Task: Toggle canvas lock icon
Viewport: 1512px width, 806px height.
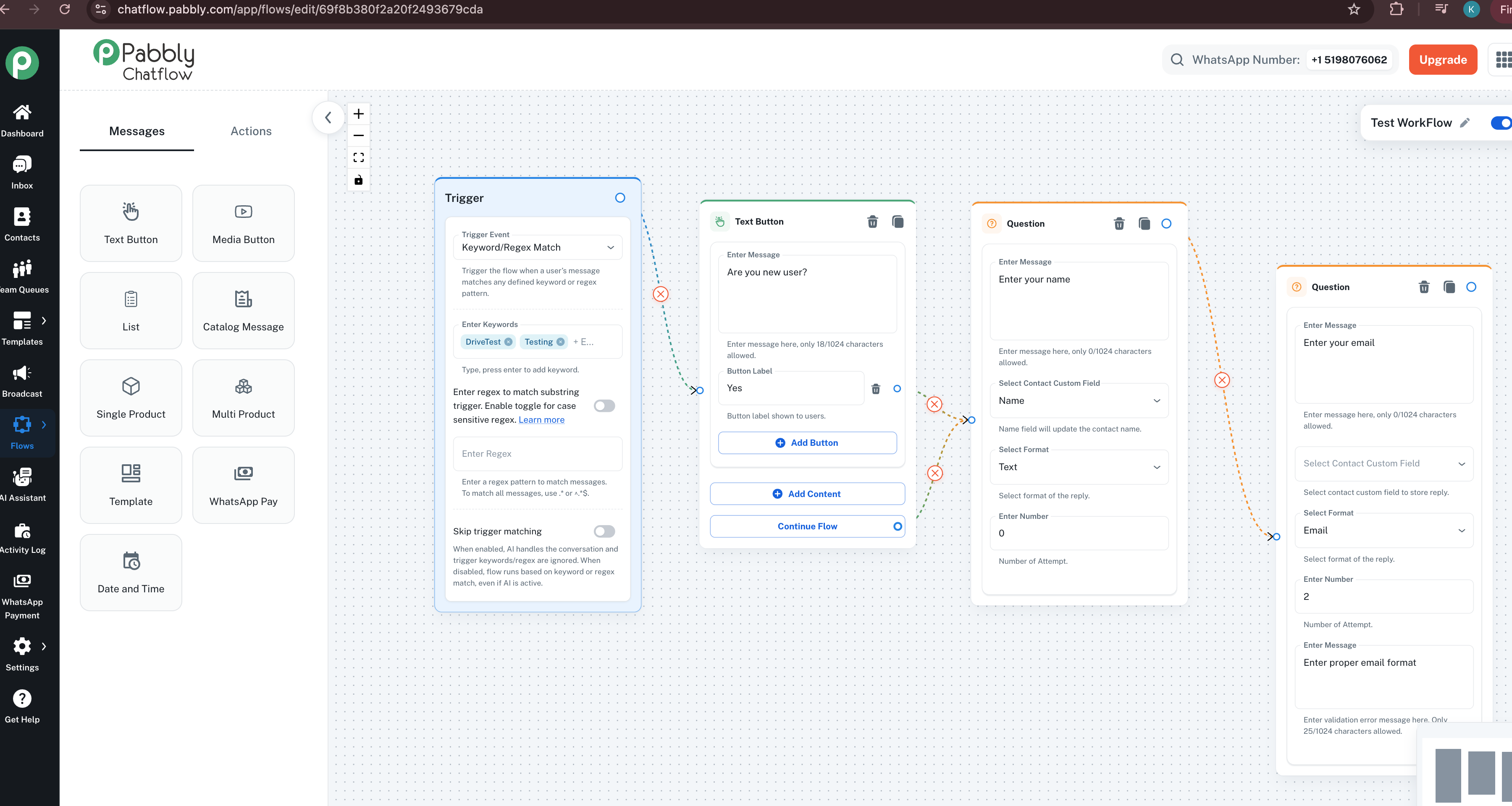Action: pyautogui.click(x=359, y=180)
